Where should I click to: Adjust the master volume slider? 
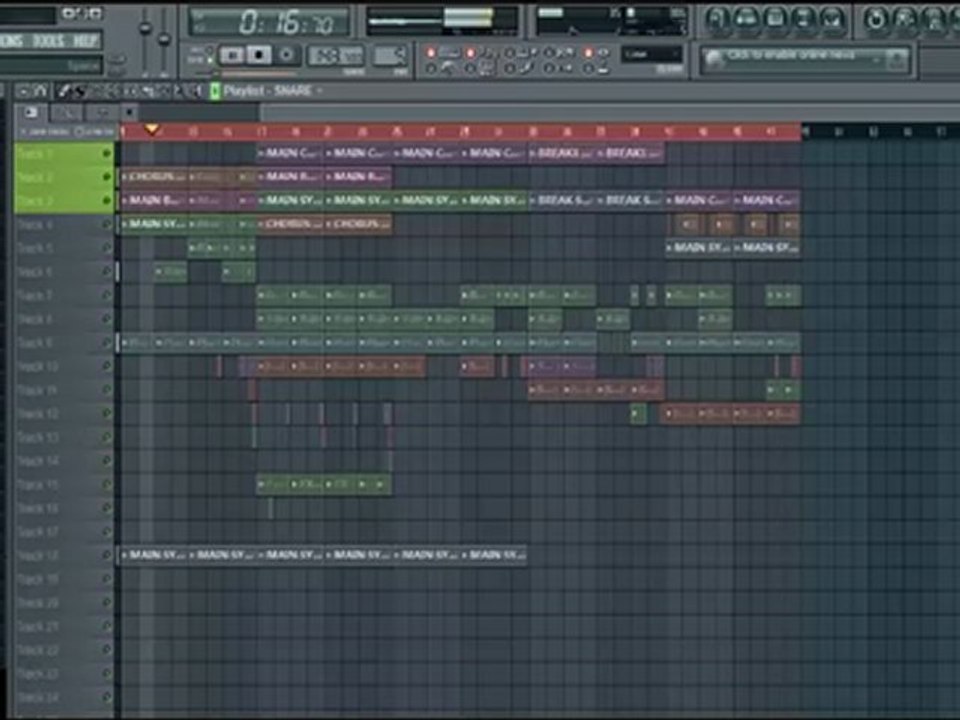pyautogui.click(x=146, y=29)
